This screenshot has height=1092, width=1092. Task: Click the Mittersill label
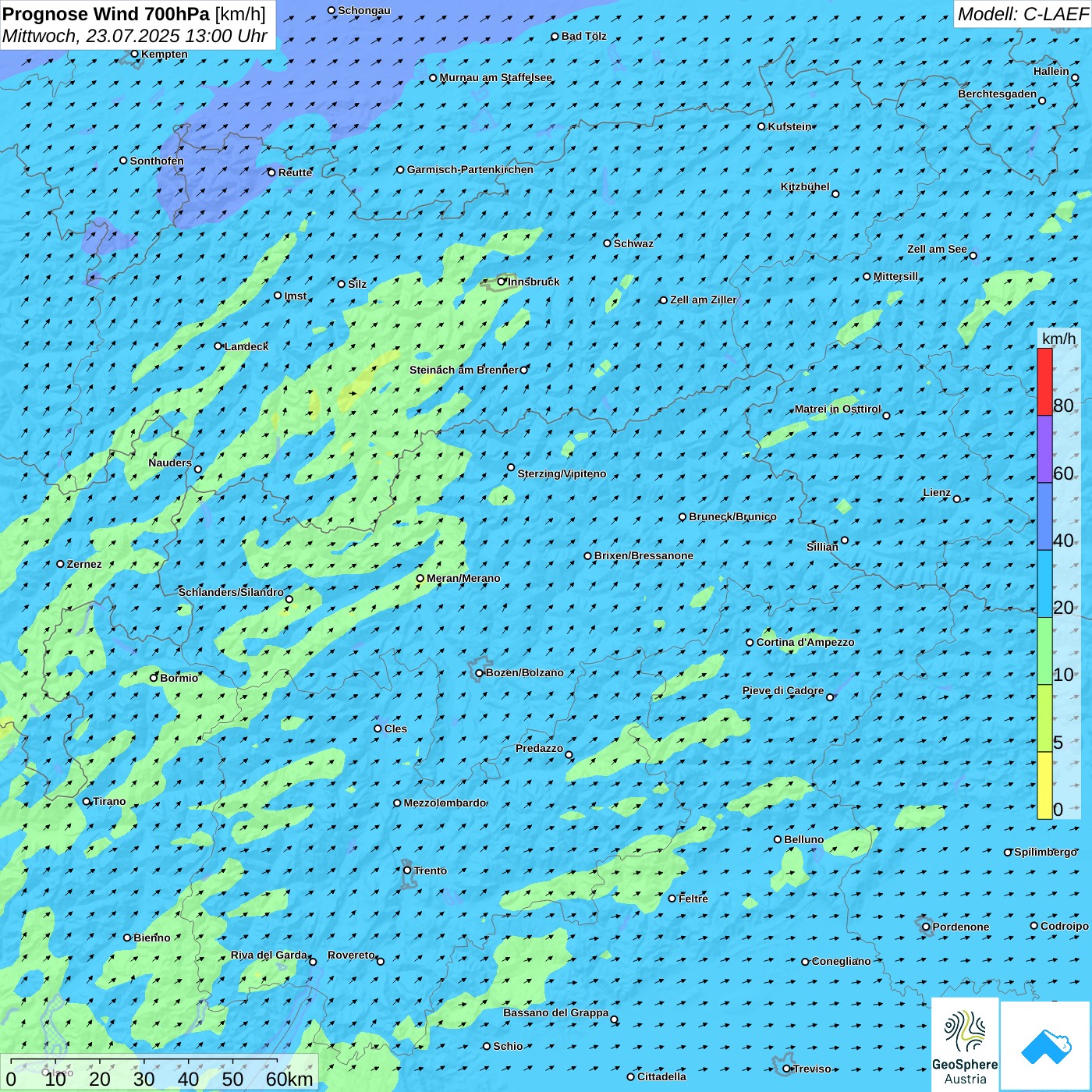(896, 276)
